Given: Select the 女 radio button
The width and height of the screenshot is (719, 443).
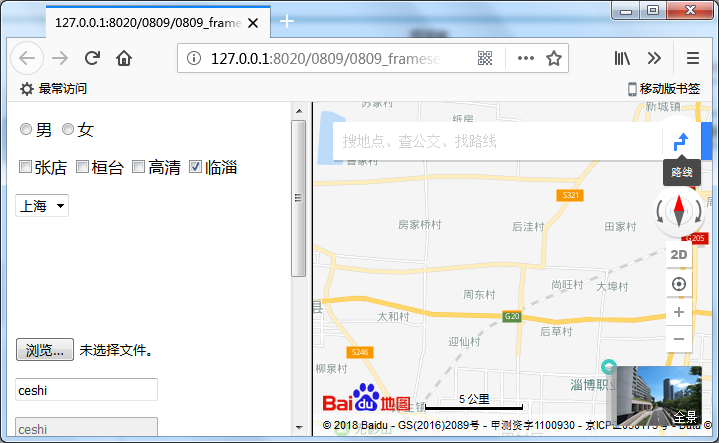Looking at the screenshot, I should (x=68, y=129).
